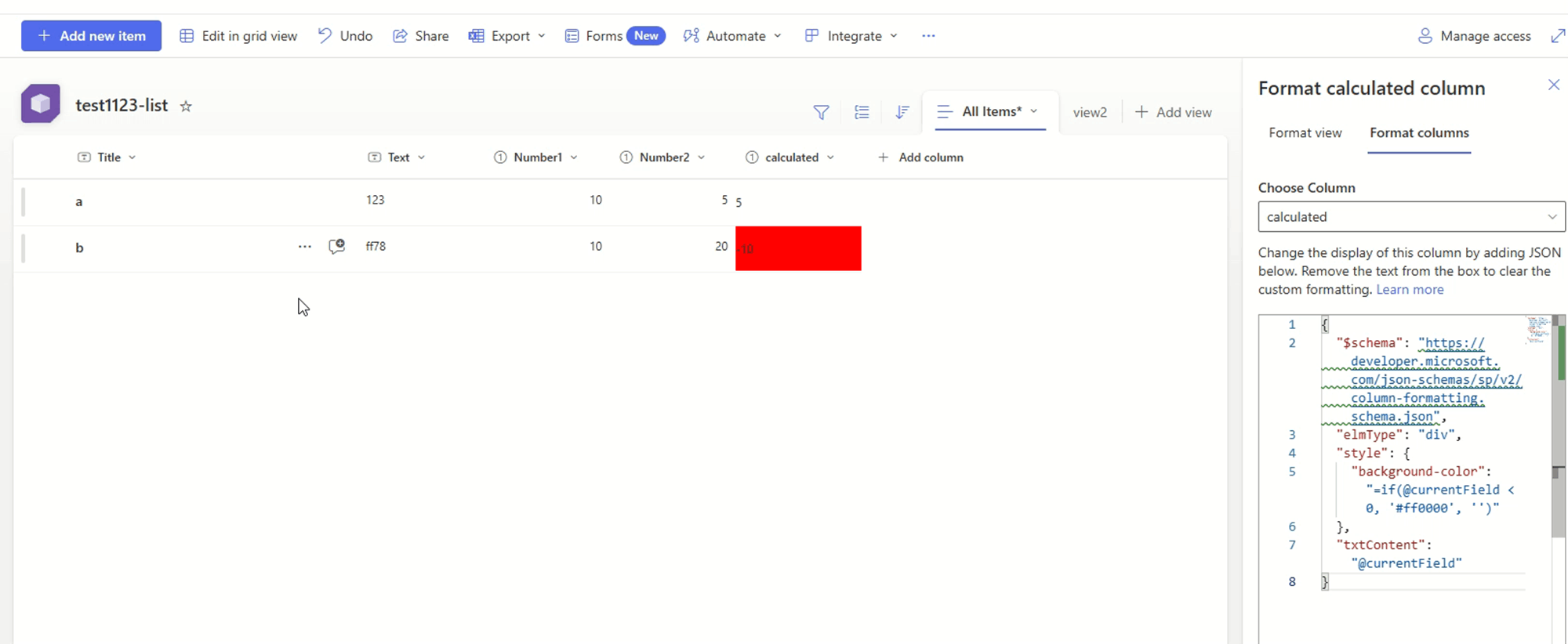Expand the Automate menu
The height and width of the screenshot is (644, 1568).
[732, 36]
